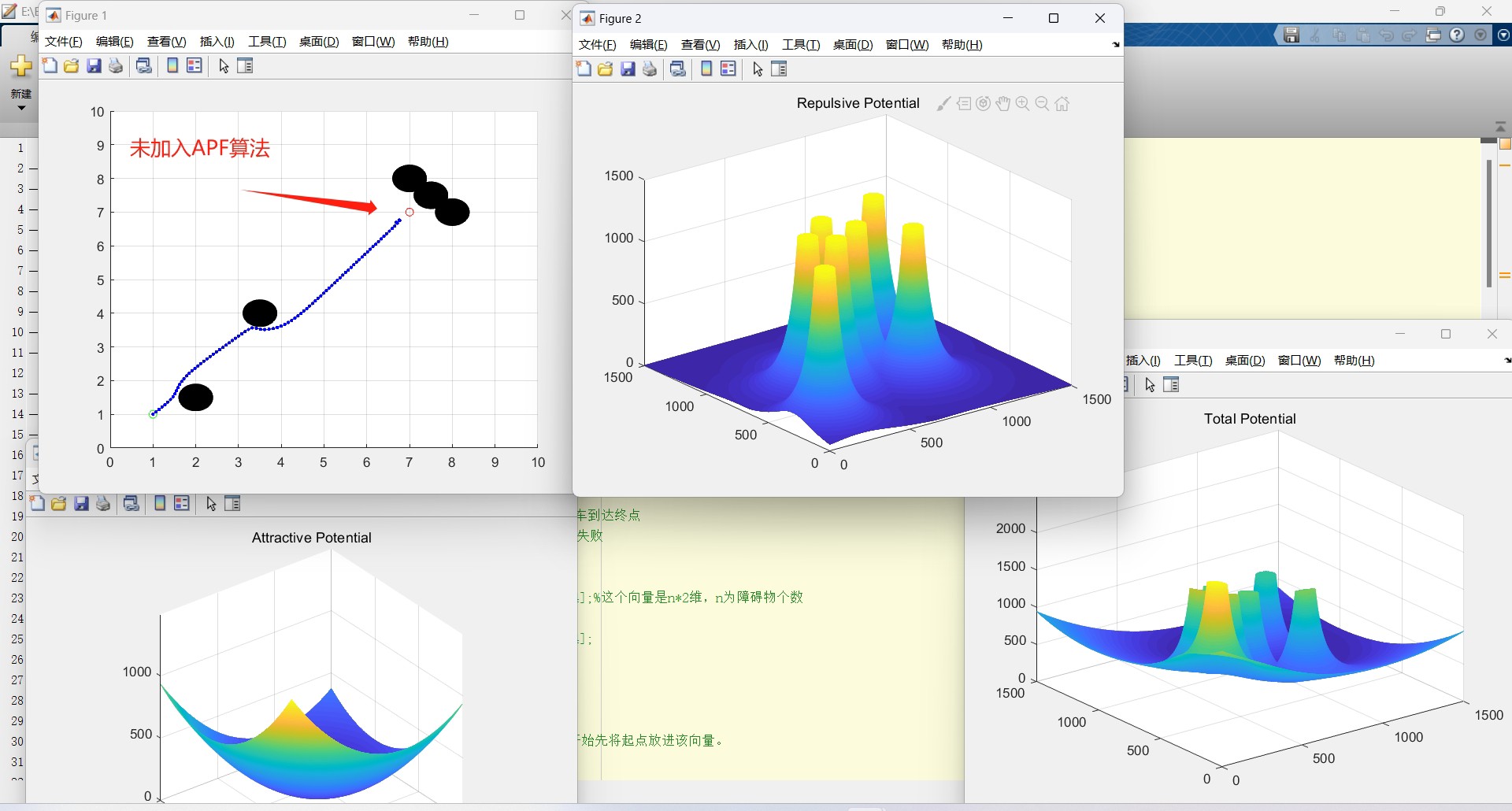Screen dimensions: 1512x811
Task: Click the Attractive Potential plot title
Action: 311,538
